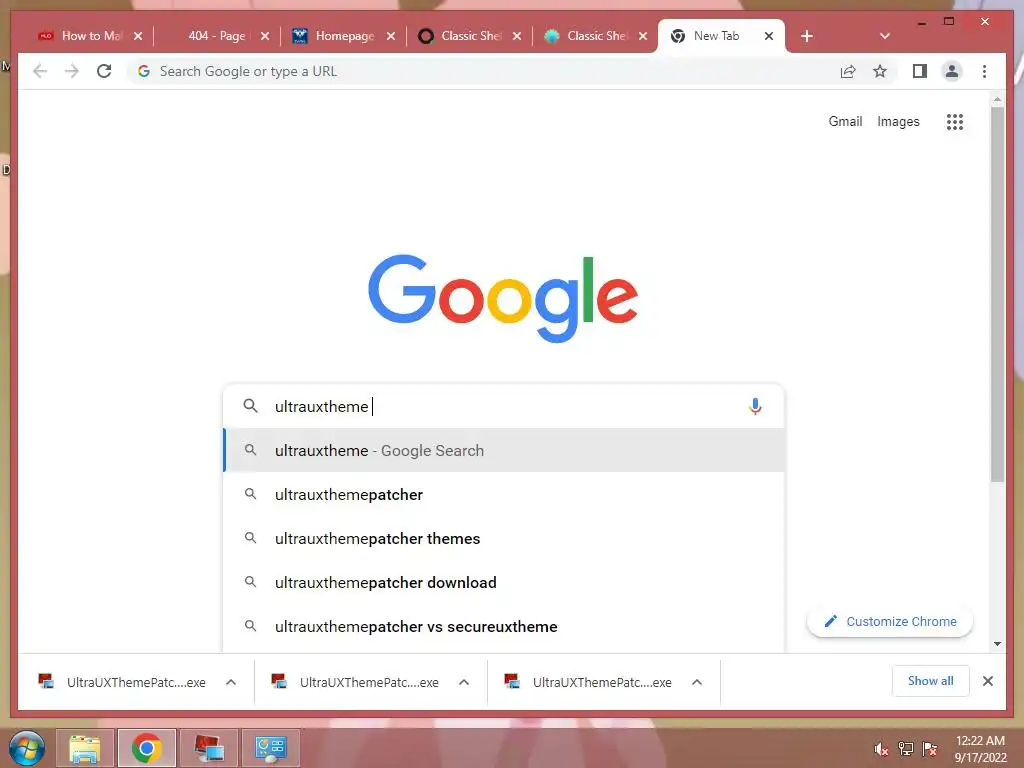Click Show all downloads
1024x768 pixels.
930,680
